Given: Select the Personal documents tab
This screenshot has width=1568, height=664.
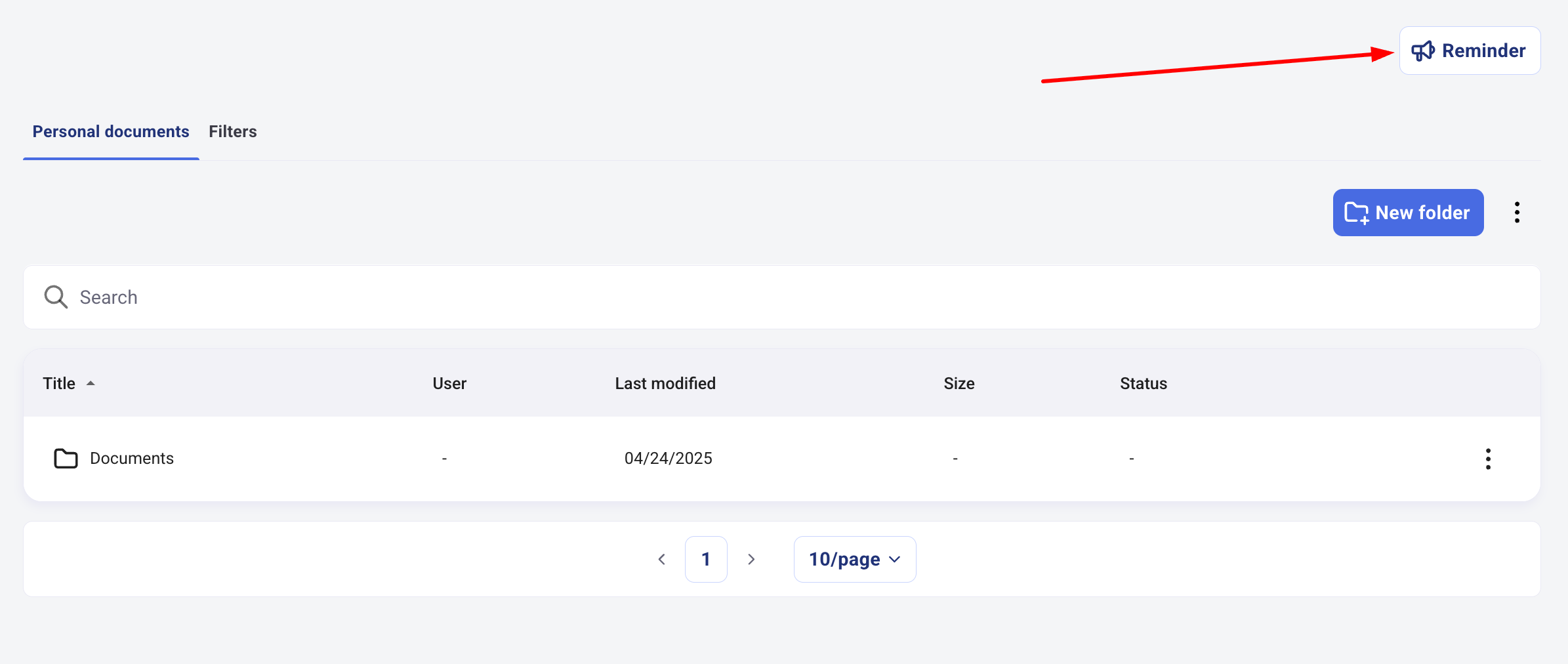Looking at the screenshot, I should [x=111, y=132].
